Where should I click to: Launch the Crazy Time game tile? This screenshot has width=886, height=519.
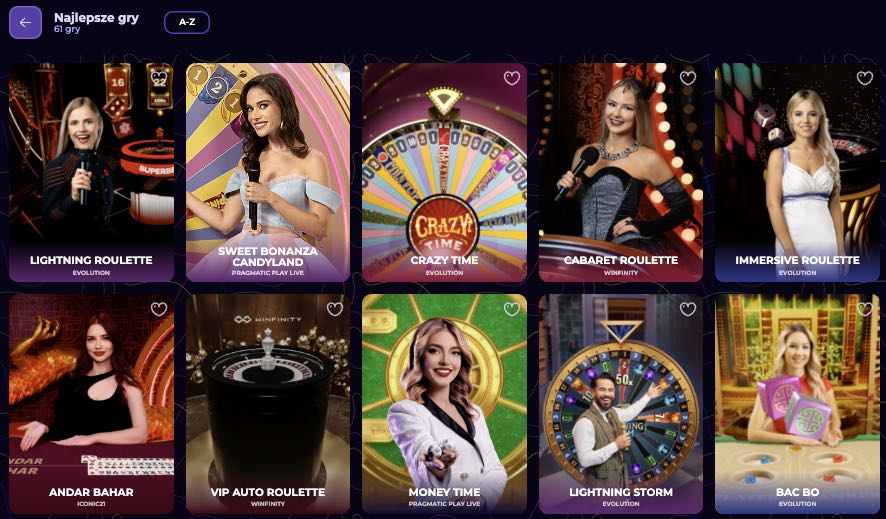[x=444, y=172]
